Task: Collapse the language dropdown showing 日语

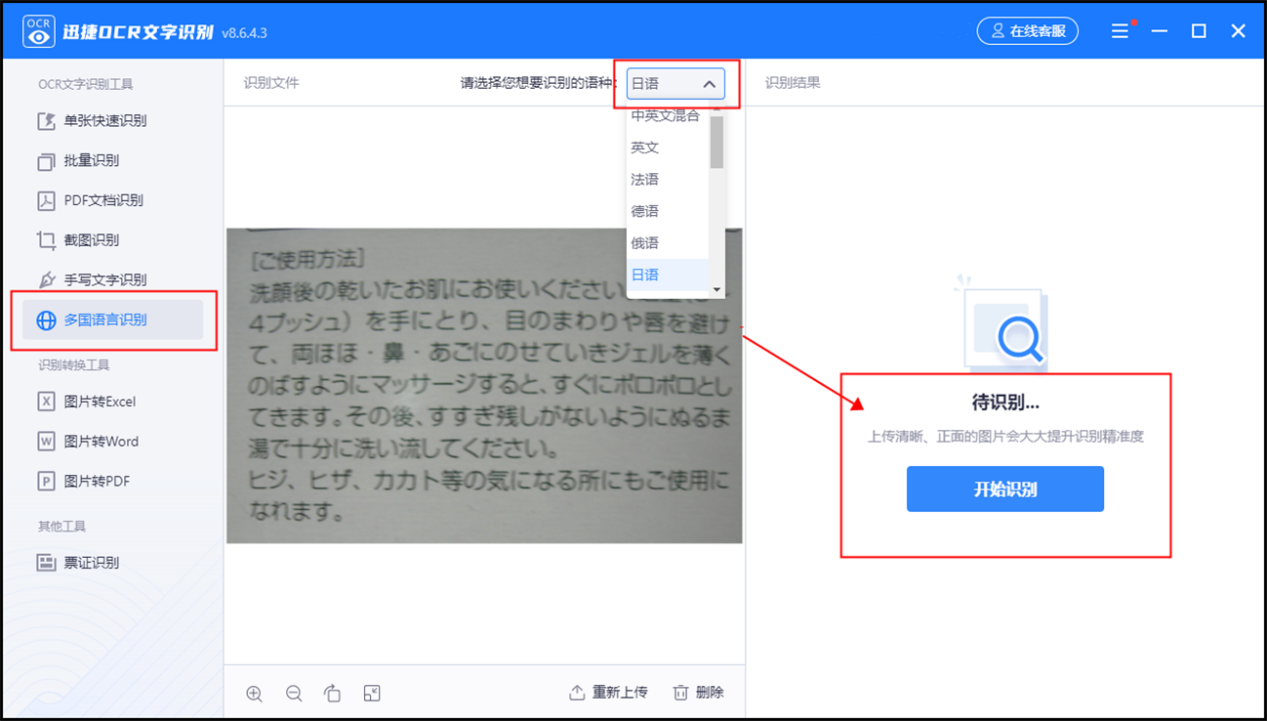Action: point(676,84)
